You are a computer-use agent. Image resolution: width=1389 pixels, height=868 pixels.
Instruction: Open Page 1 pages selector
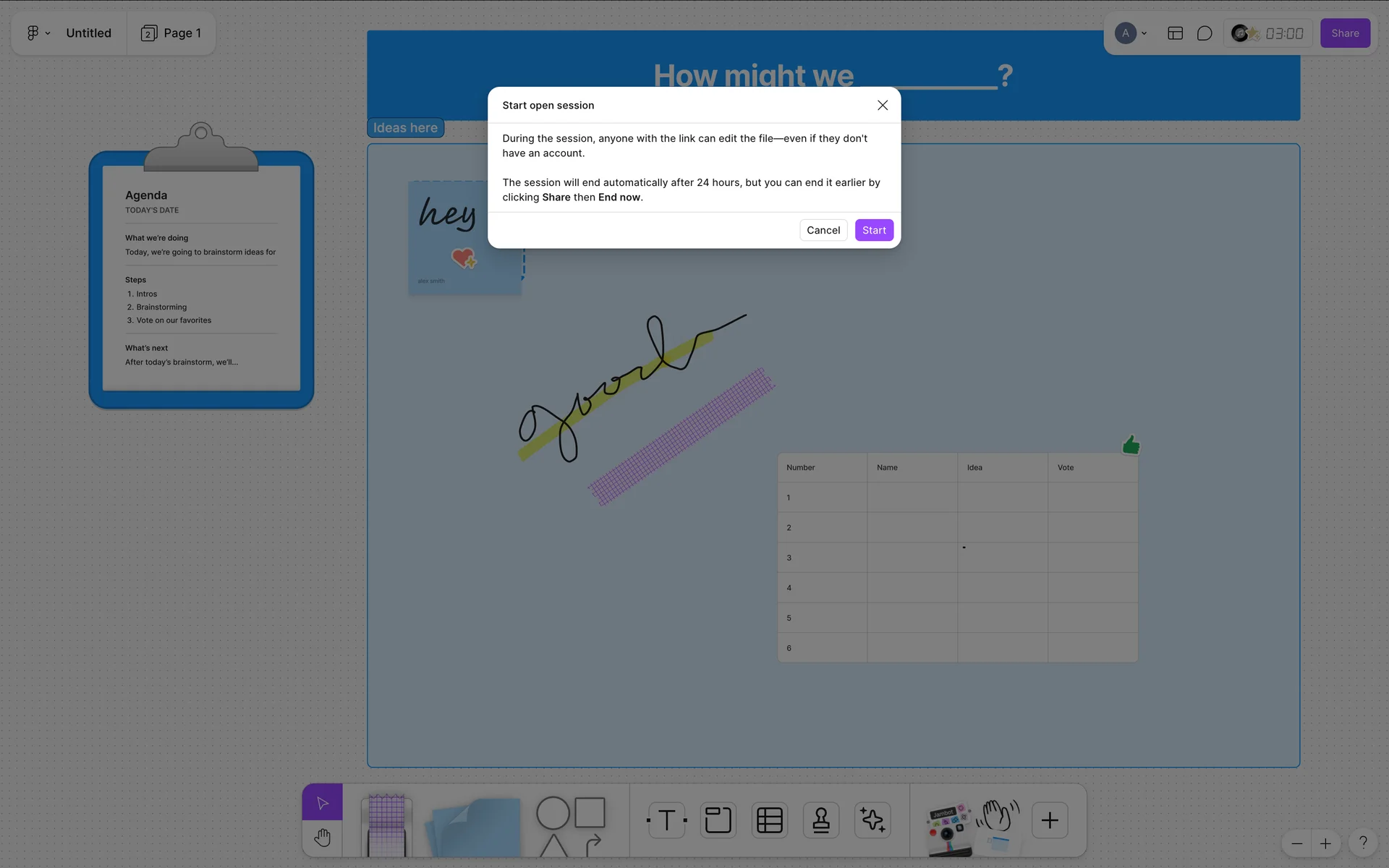click(171, 33)
